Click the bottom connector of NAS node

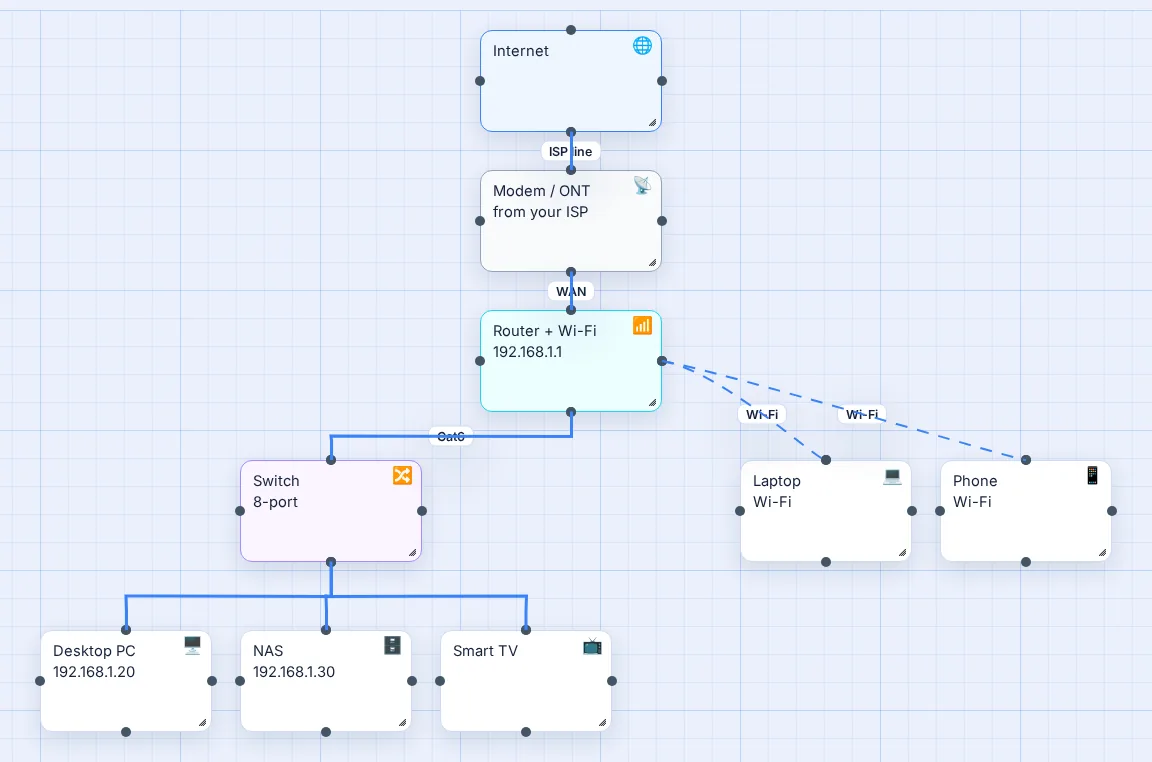tap(325, 732)
